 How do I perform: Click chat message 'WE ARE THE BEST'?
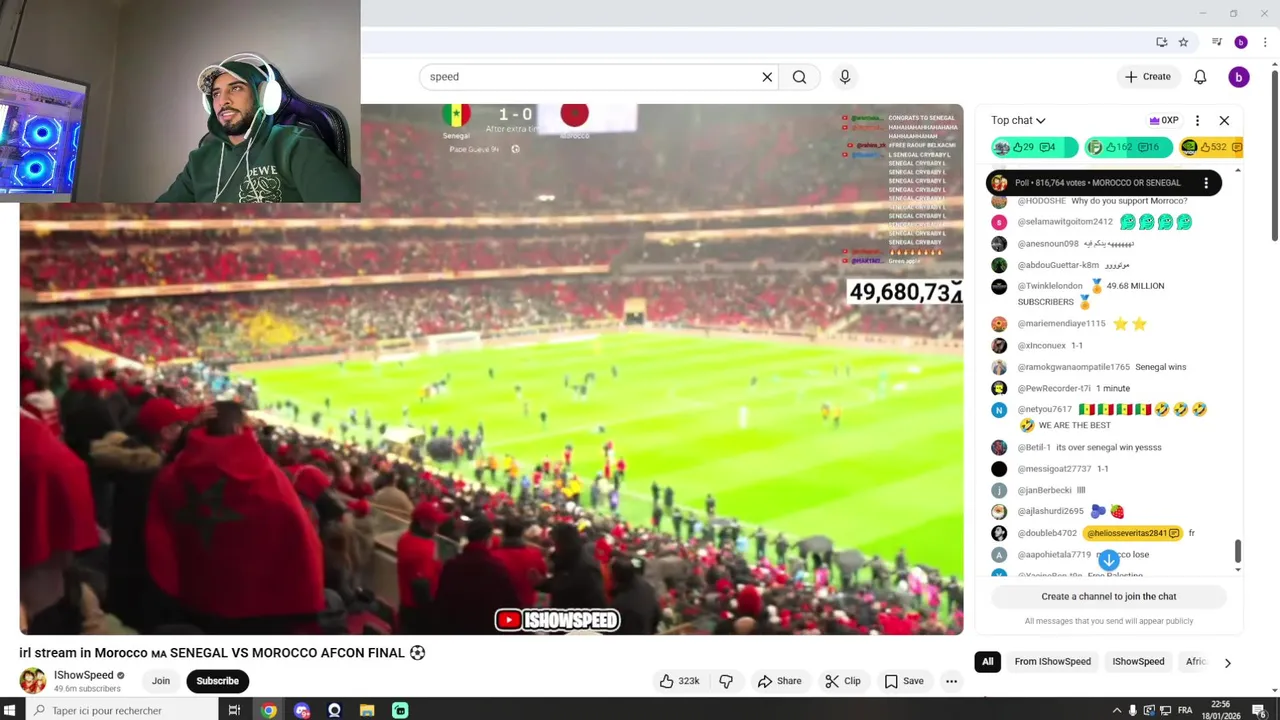pos(1075,425)
